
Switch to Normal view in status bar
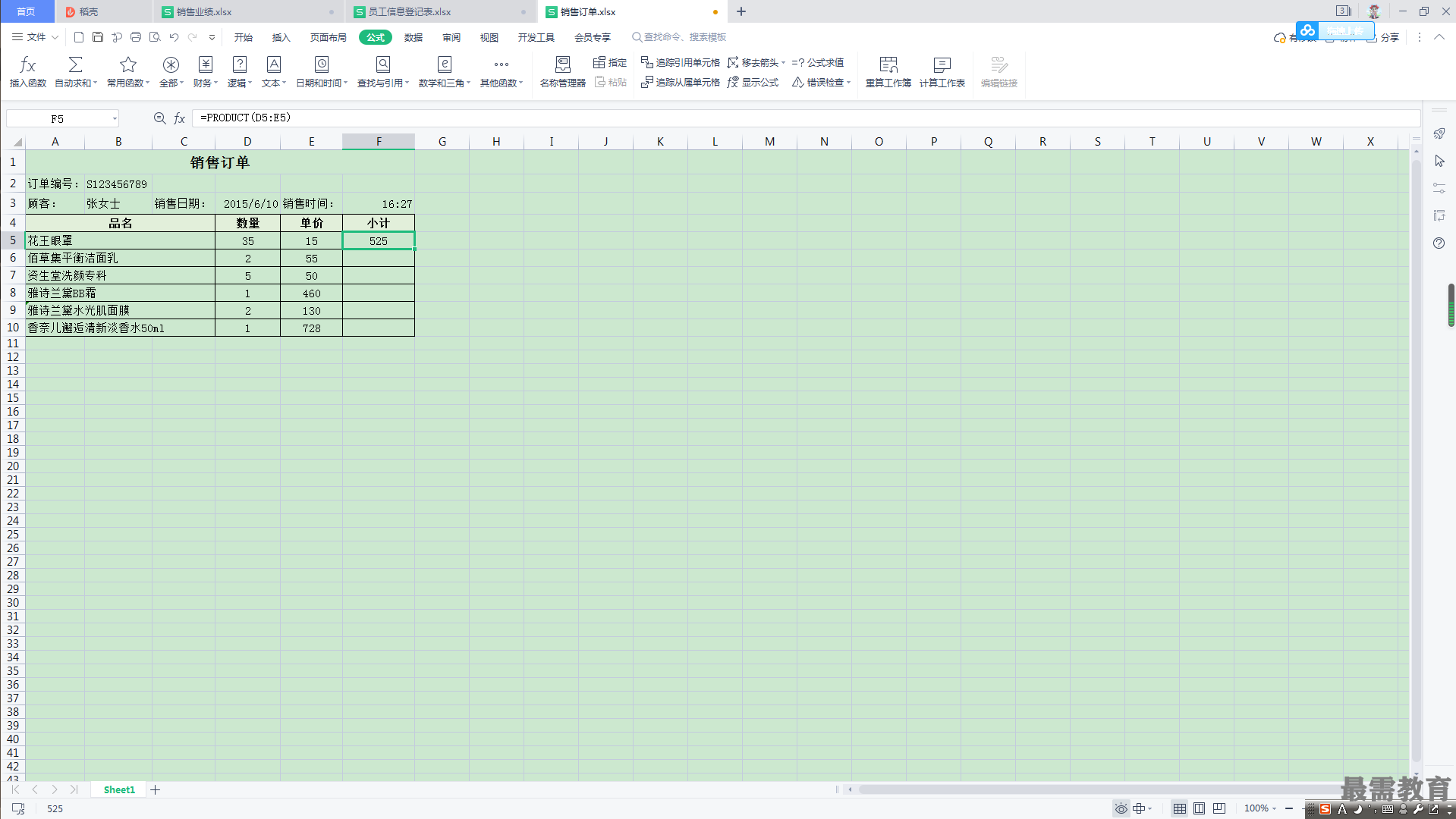1179,808
